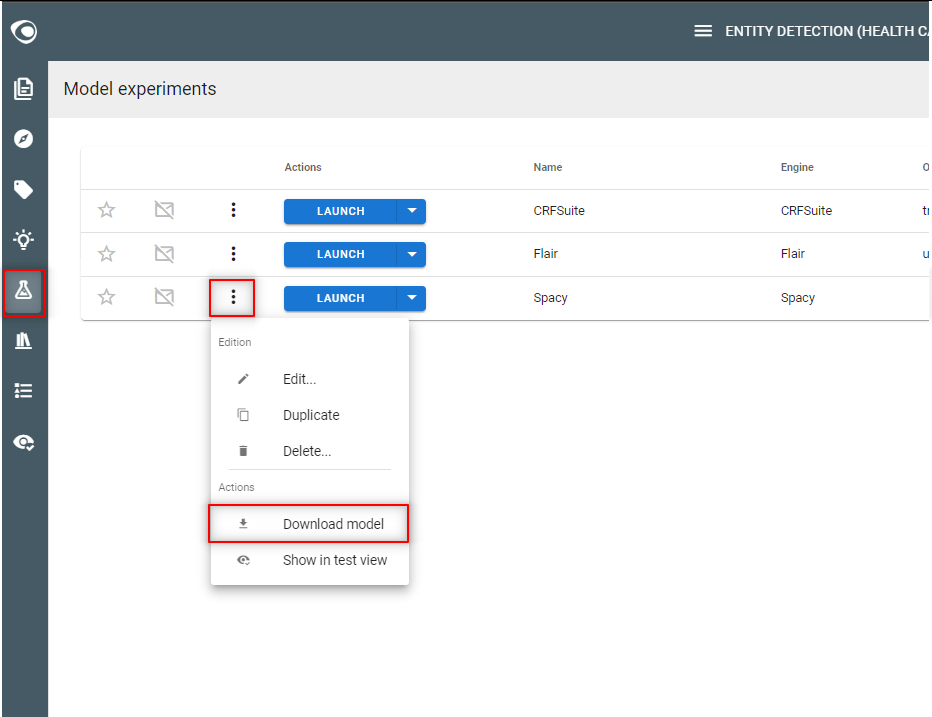
Task: Click the Flair engine cell
Action: tap(792, 254)
